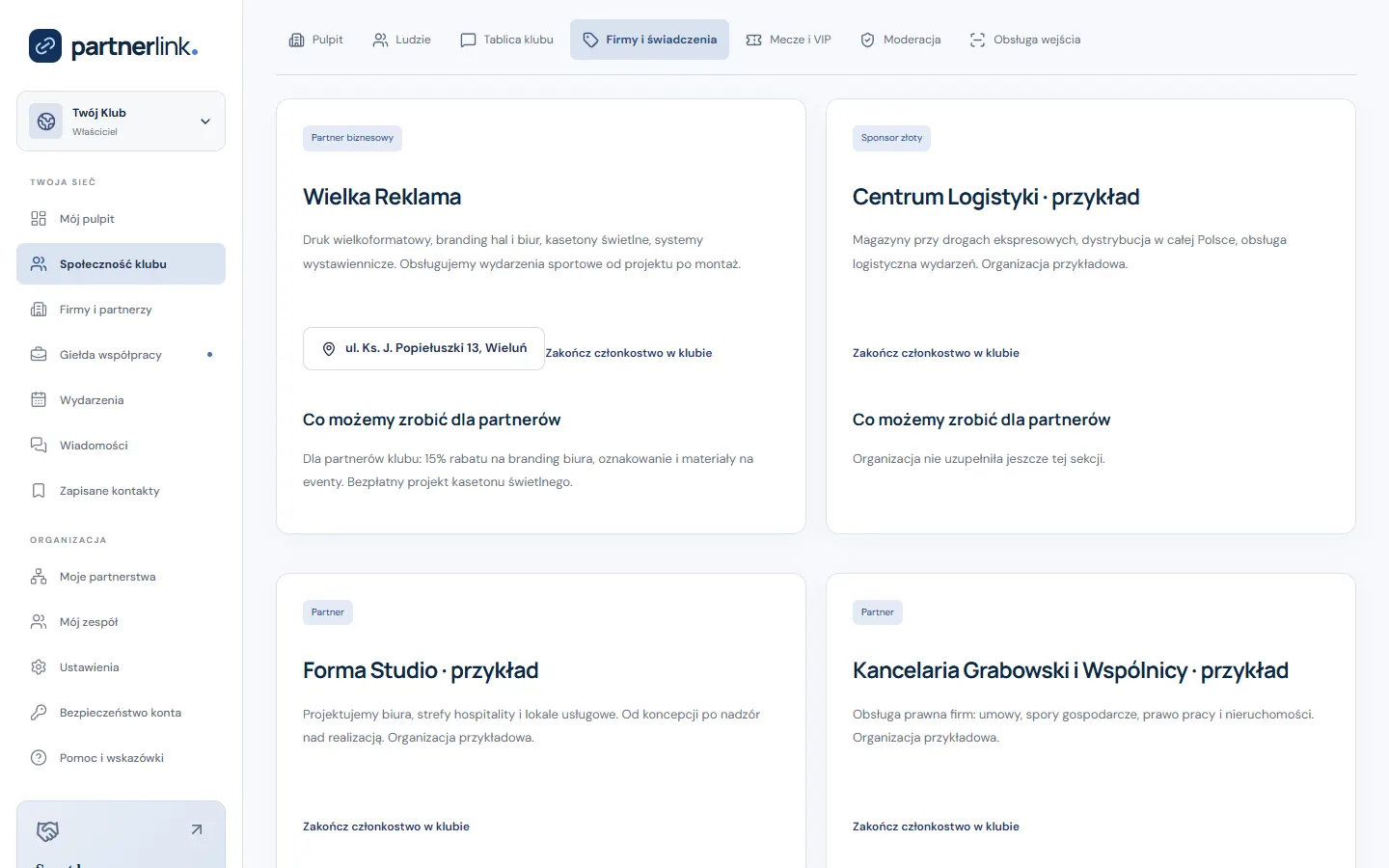Click the people icon beside Mój zespół
1389x868 pixels.
tap(39, 622)
